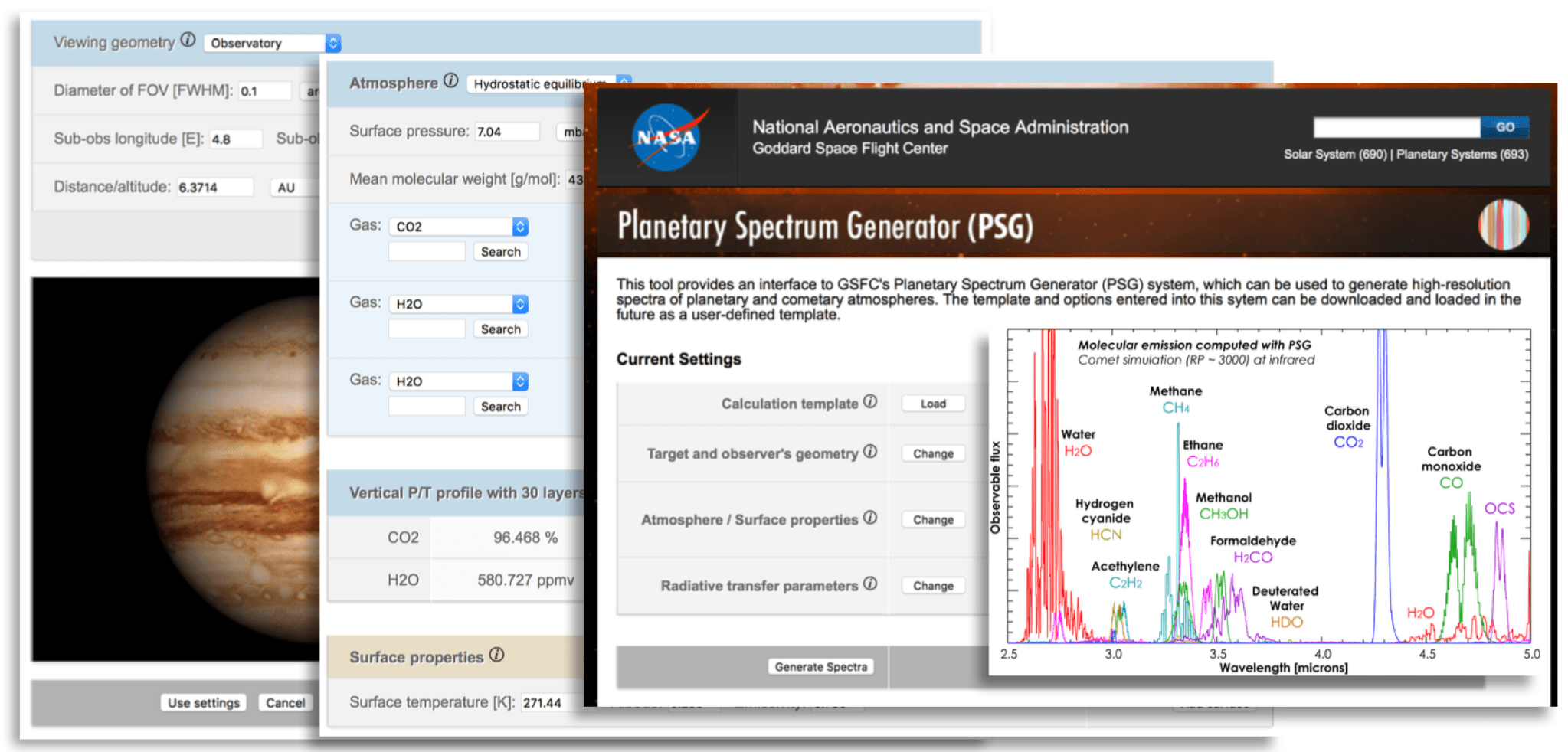Click the search box under CO2 gas
The width and height of the screenshot is (1568, 752).
(x=427, y=252)
